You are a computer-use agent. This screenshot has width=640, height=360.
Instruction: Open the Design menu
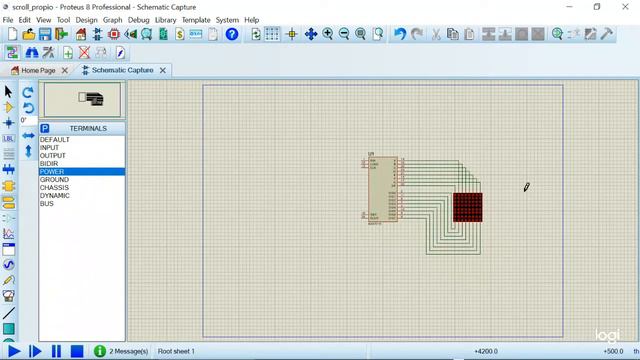87,20
